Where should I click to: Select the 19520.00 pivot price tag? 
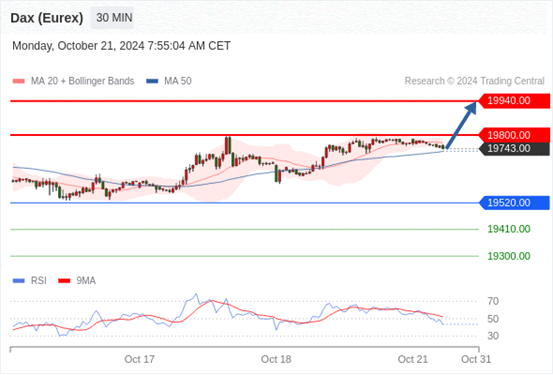(514, 203)
